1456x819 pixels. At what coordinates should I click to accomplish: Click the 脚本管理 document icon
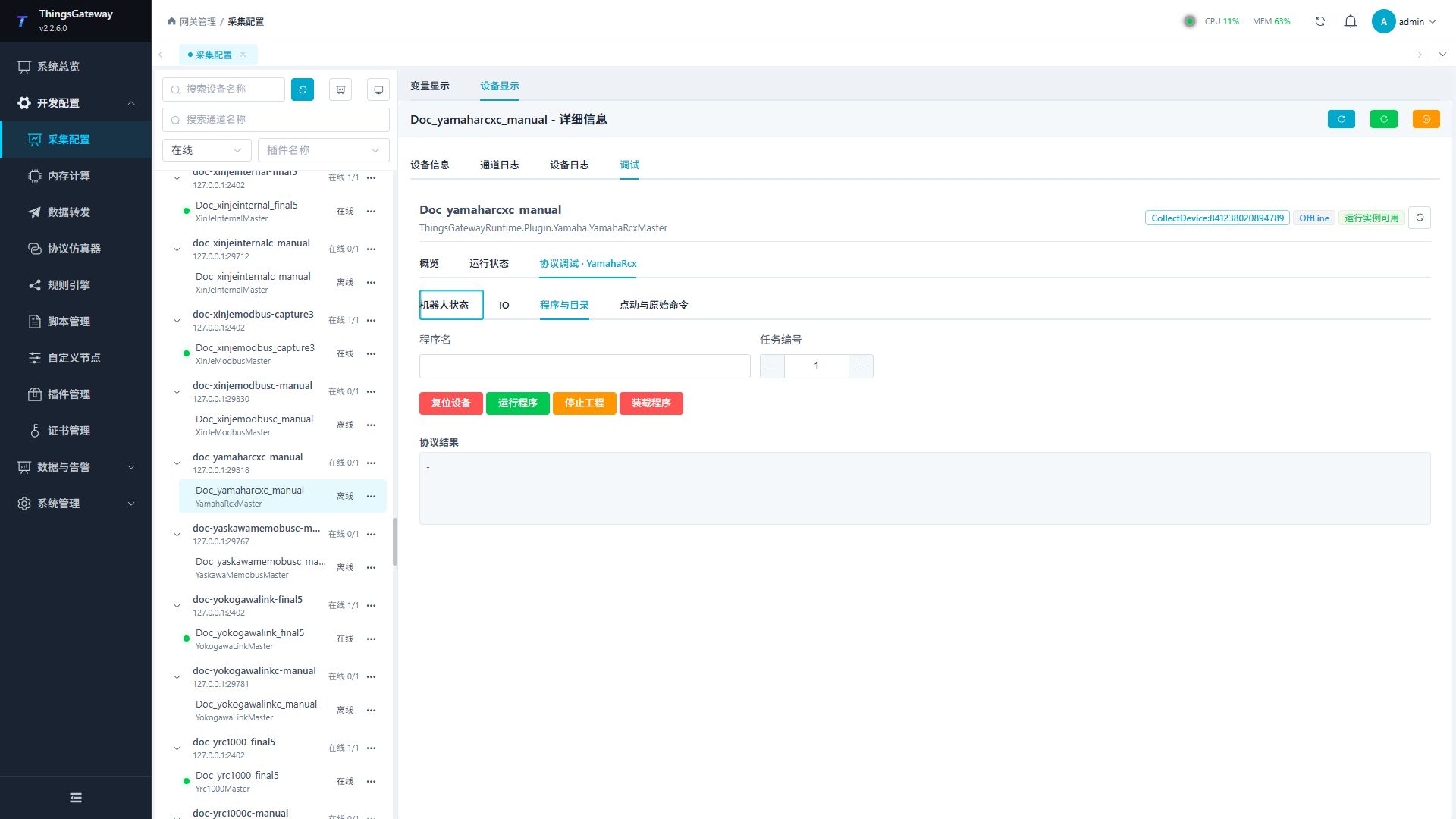tap(35, 322)
